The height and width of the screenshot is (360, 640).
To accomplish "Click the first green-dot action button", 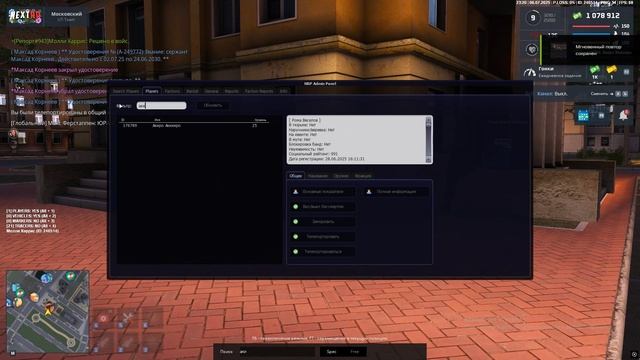I will coord(322,207).
